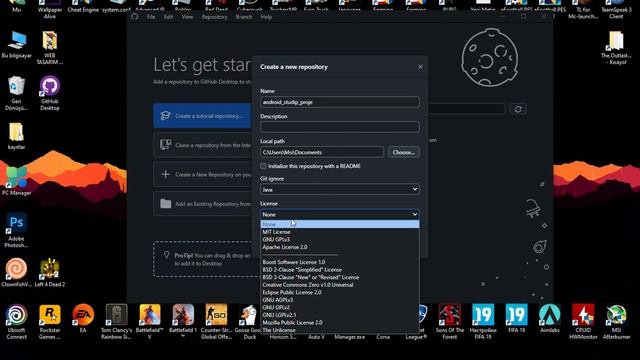Select the Battlefield V desktop icon

coord(150,322)
